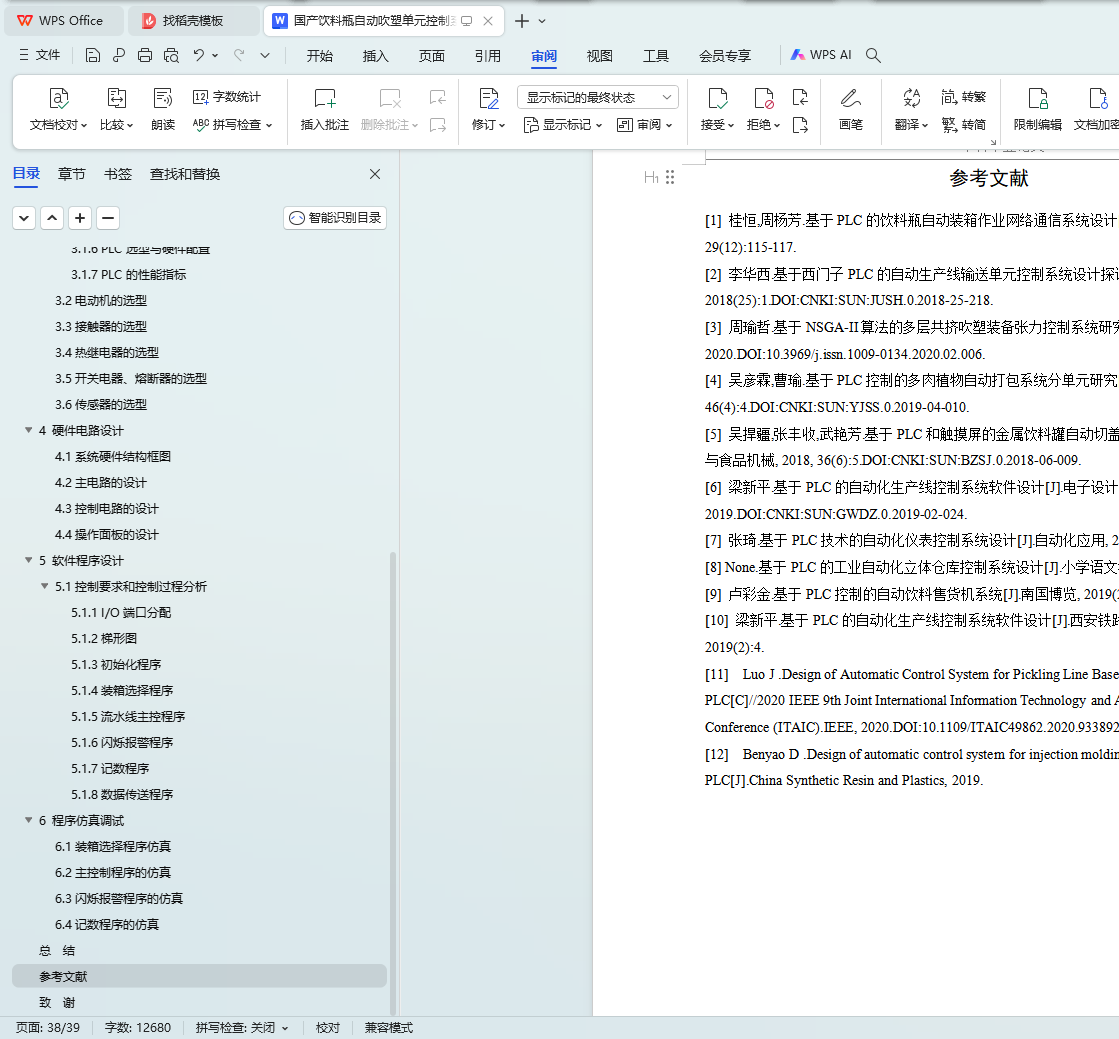Open the tab list dropdown arrow

pyautogui.click(x=542, y=21)
